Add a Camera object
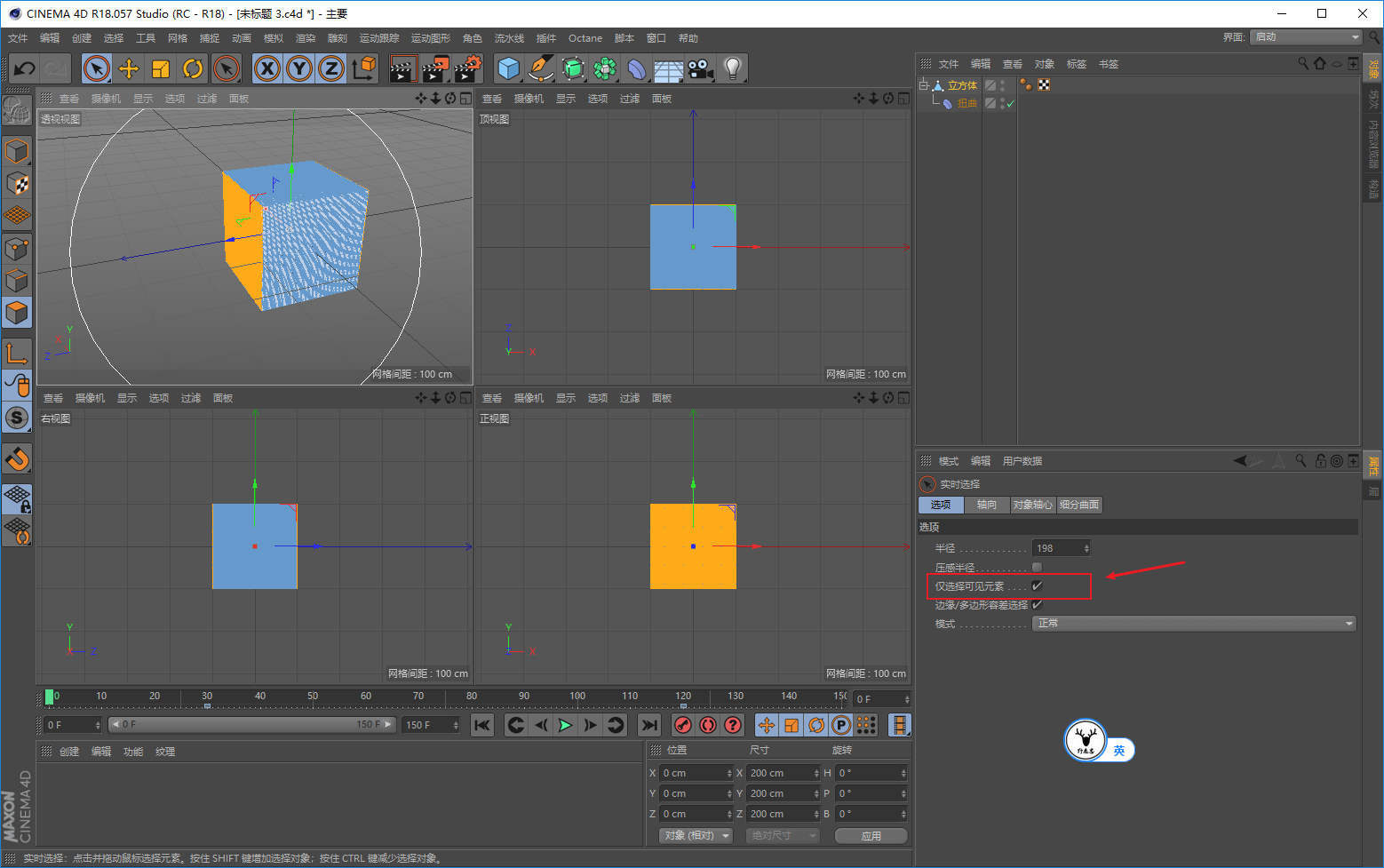1384x868 pixels. pyautogui.click(x=700, y=68)
